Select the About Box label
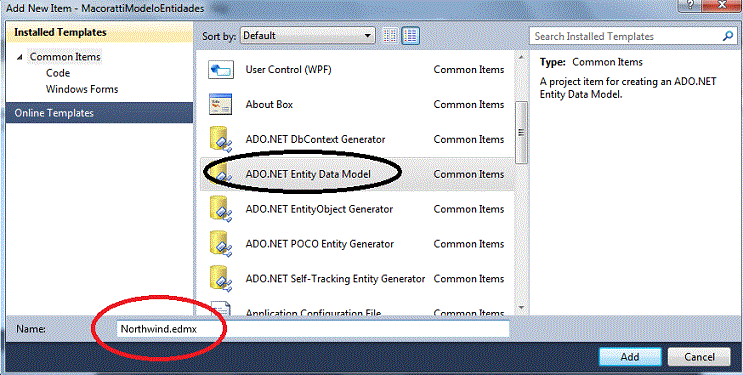The image size is (743, 375). click(269, 104)
